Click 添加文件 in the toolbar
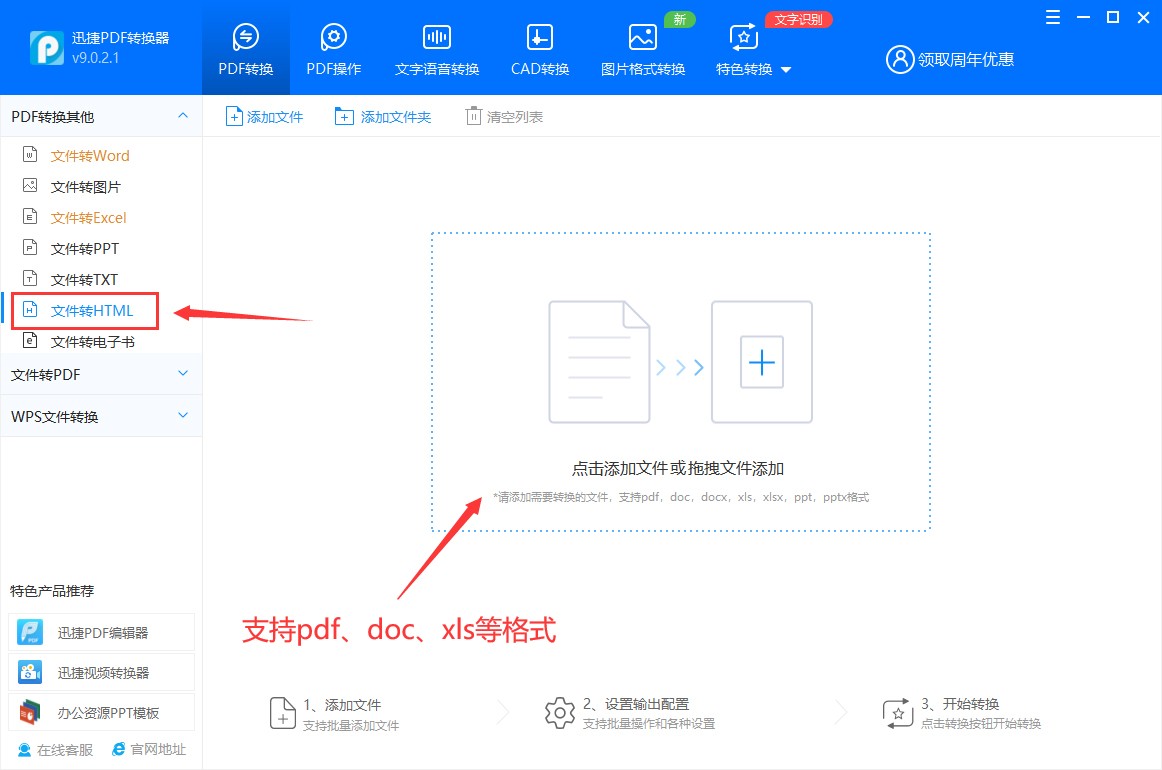The width and height of the screenshot is (1162, 770). pyautogui.click(x=265, y=116)
